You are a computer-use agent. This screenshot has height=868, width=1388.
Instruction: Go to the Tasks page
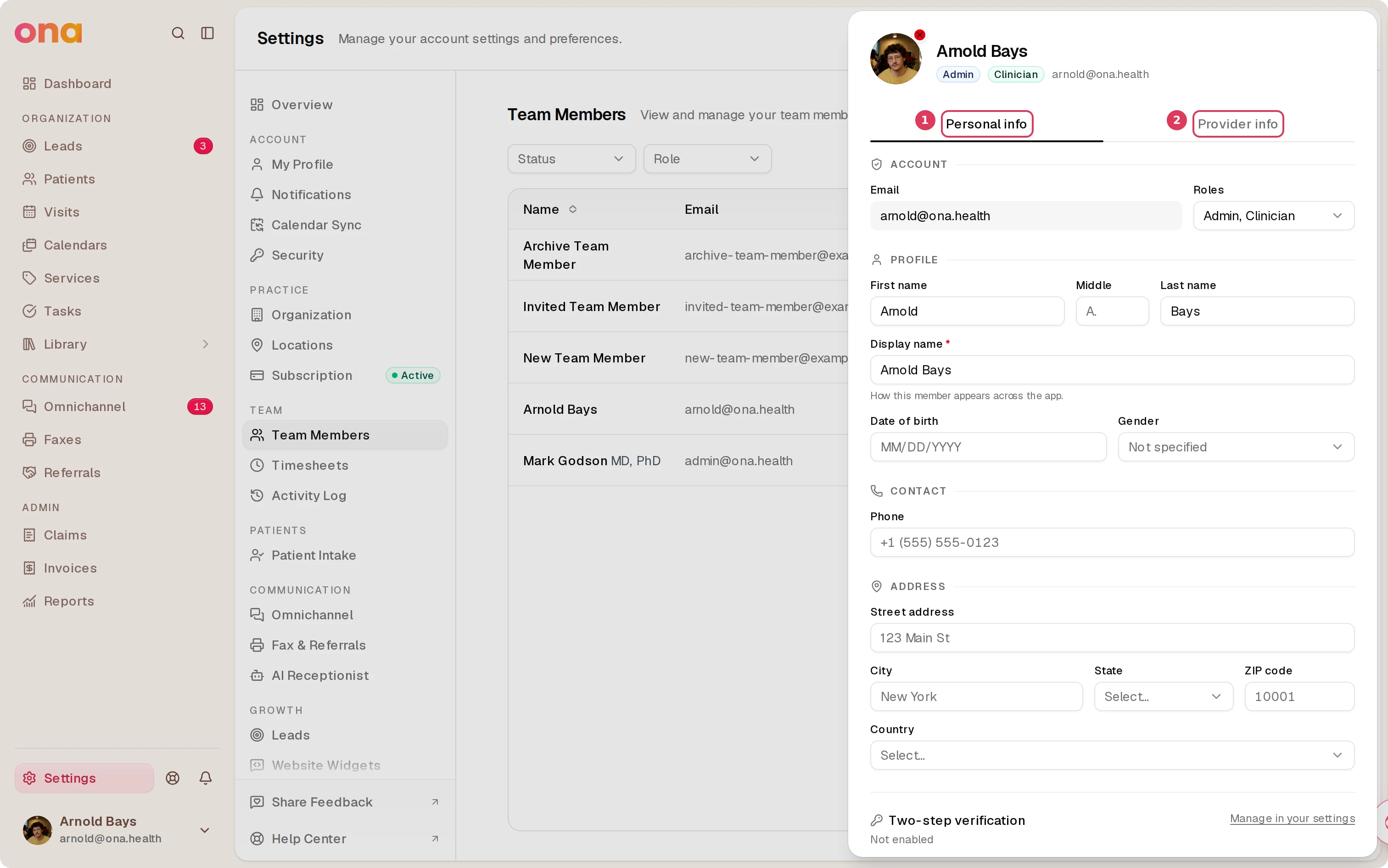click(117, 311)
